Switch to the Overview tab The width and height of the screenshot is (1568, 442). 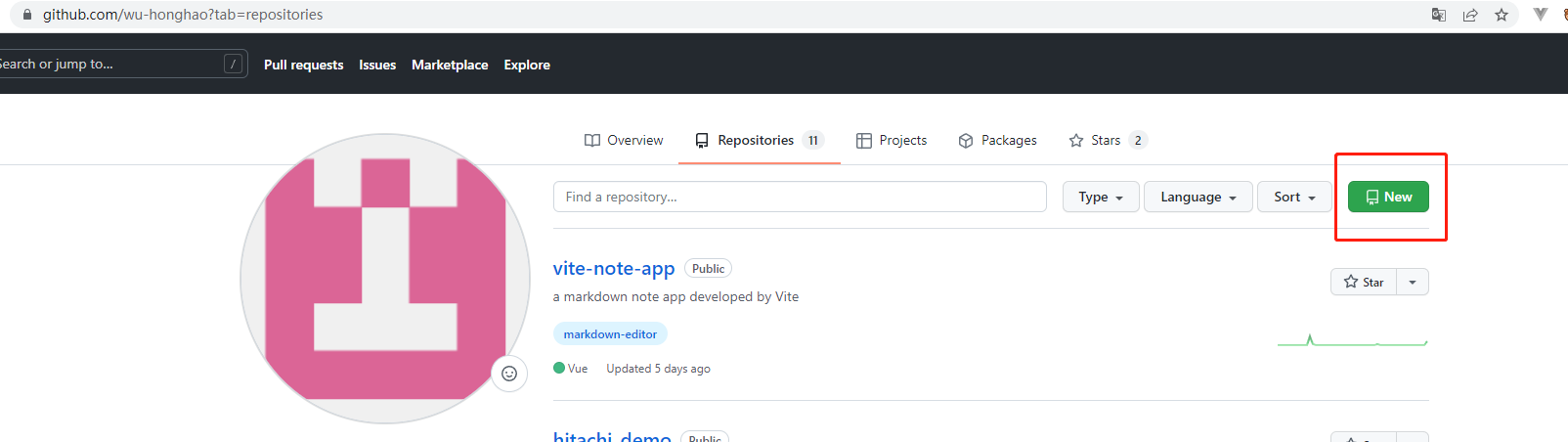pyautogui.click(x=624, y=141)
